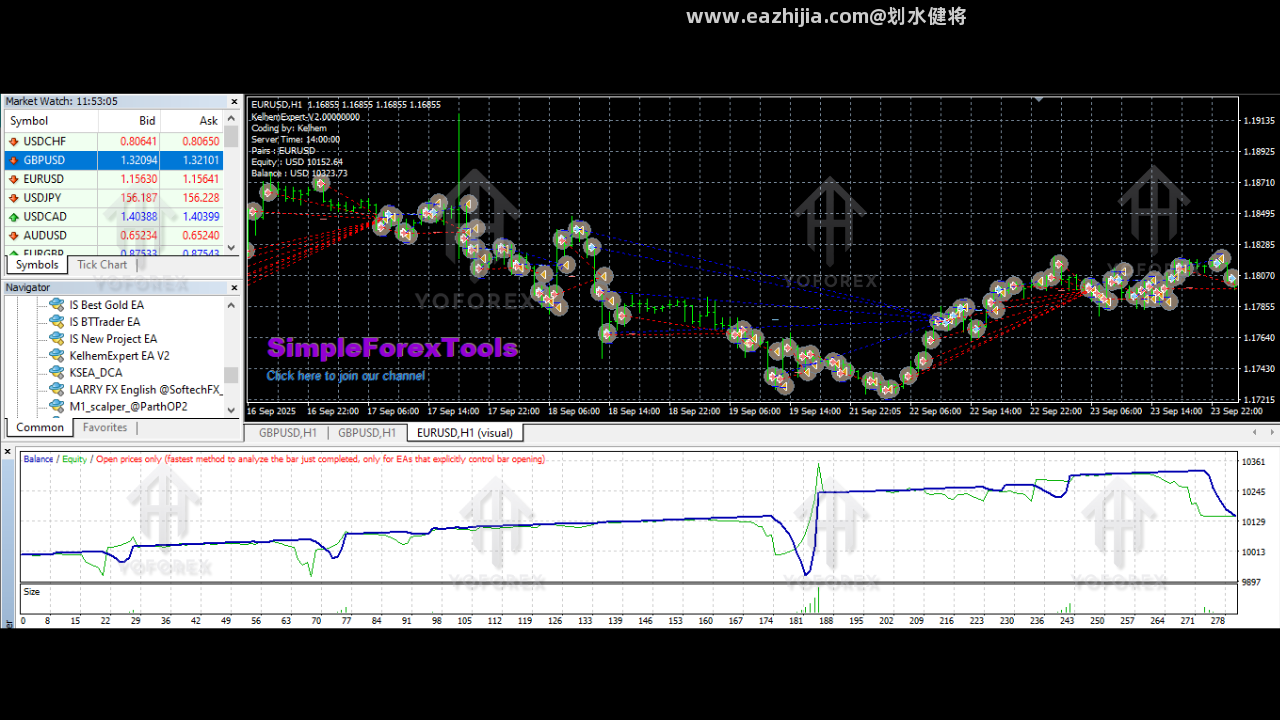This screenshot has width=1280, height=720.
Task: Click 'Equity : USD 10152.64' chart text
Action: click(297, 162)
